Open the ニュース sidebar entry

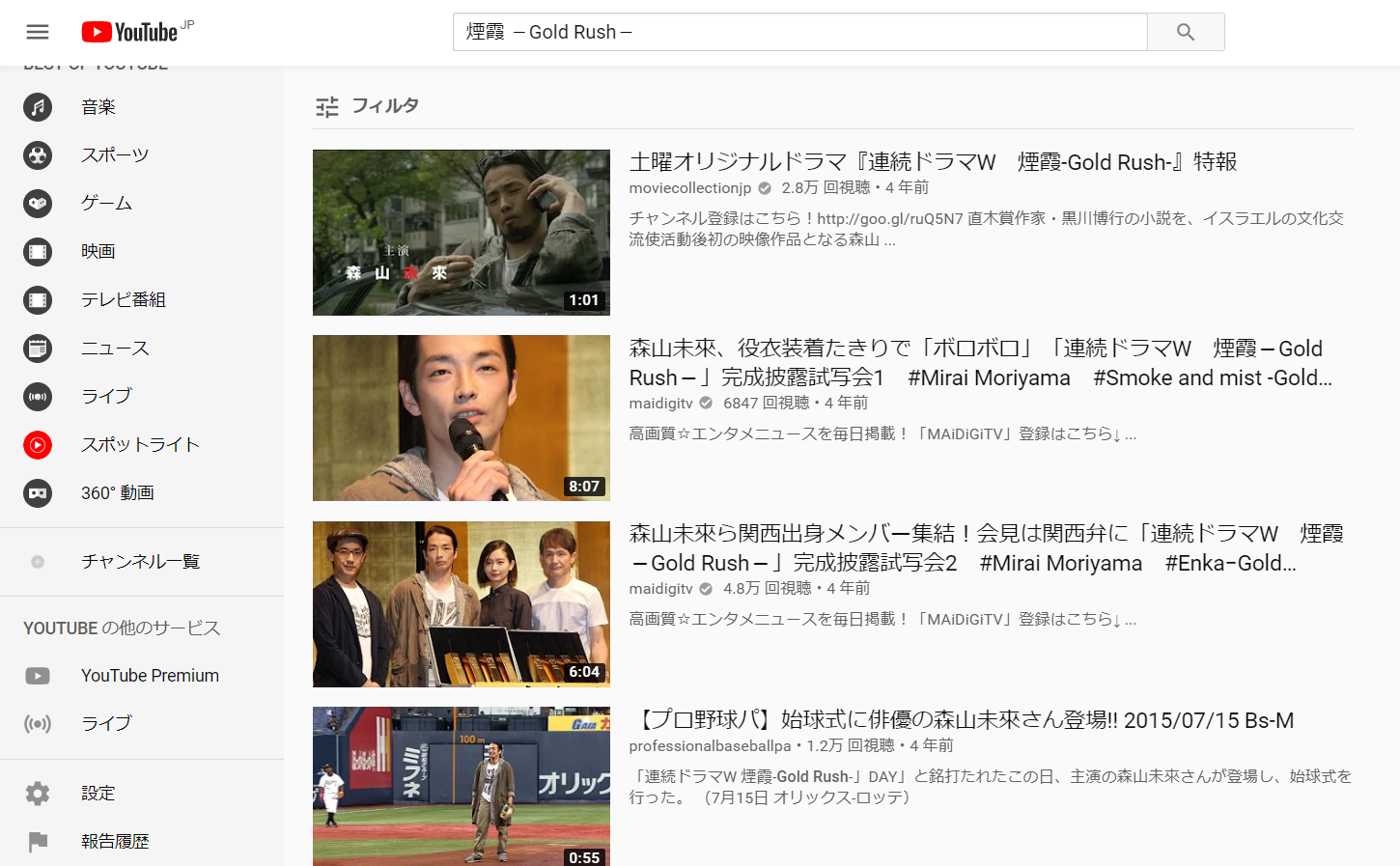point(142,348)
